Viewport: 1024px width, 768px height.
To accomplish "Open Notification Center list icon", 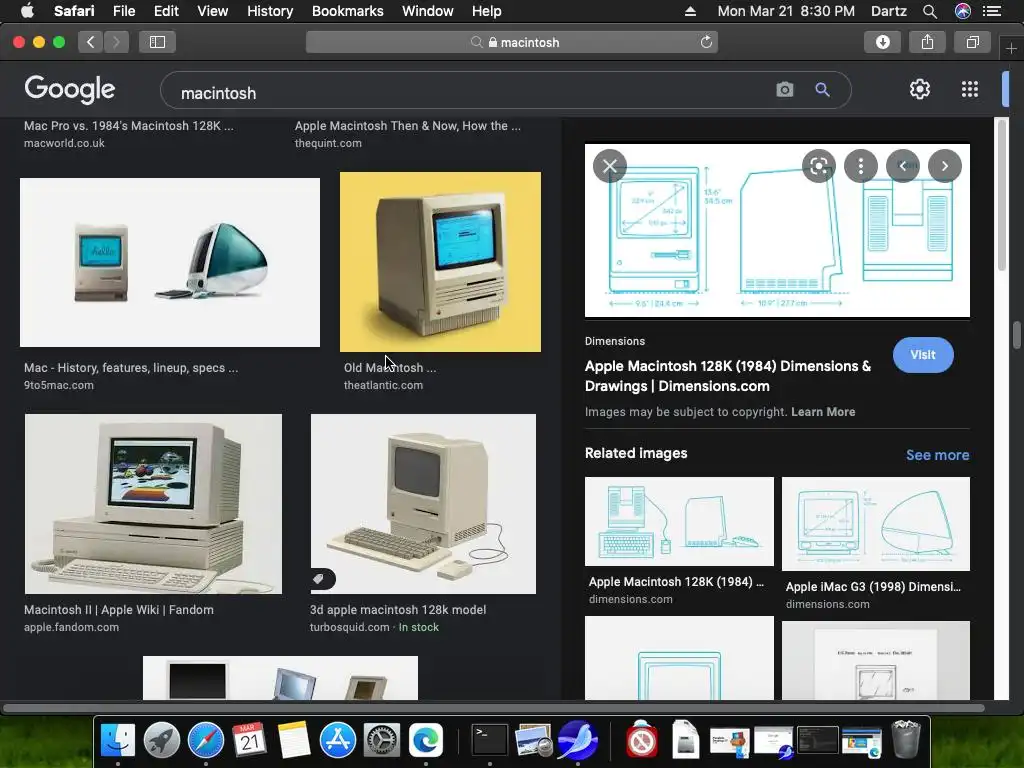I will coord(992,11).
